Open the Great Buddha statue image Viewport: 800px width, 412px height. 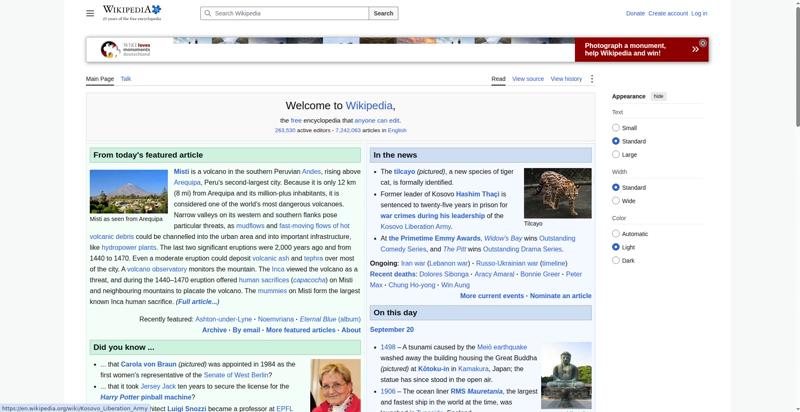coord(566,375)
